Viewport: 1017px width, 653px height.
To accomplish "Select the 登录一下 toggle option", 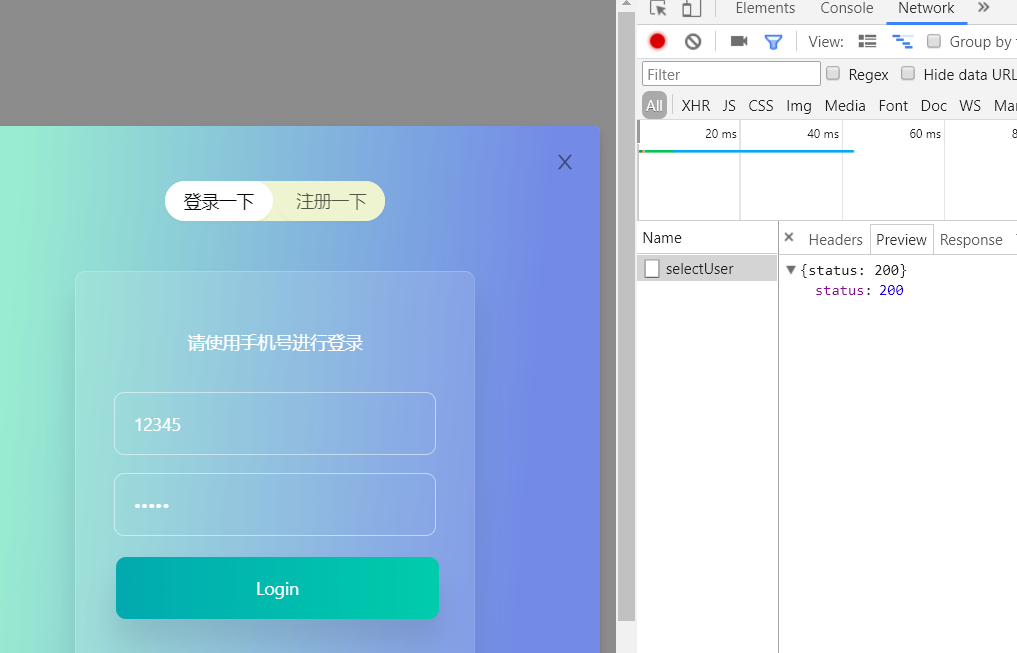I will pos(219,201).
